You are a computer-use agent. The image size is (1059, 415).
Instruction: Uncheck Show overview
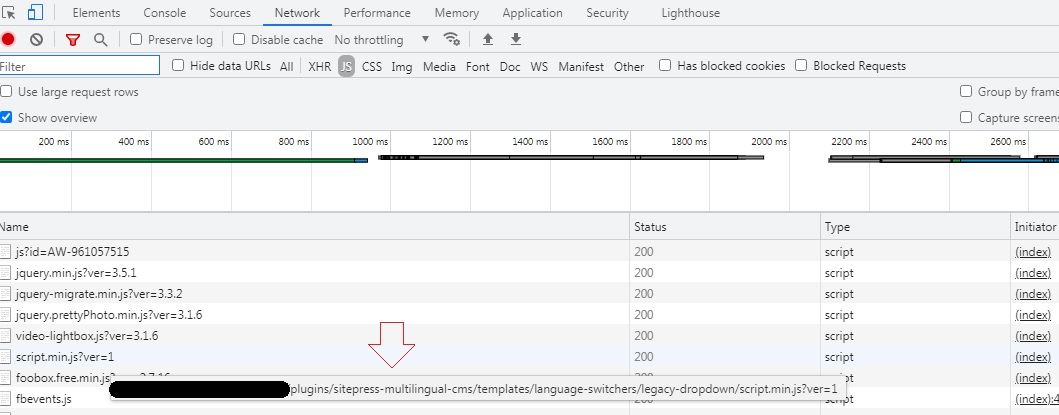click(6, 117)
